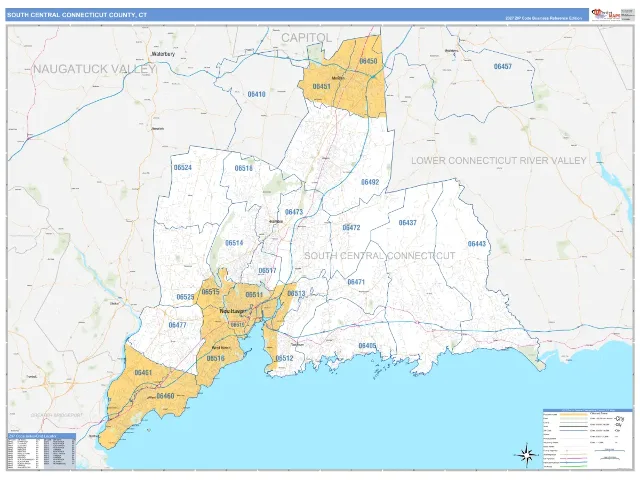640x480 pixels.
Task: Click the ZIP code label 06512
Action: [x=284, y=358]
